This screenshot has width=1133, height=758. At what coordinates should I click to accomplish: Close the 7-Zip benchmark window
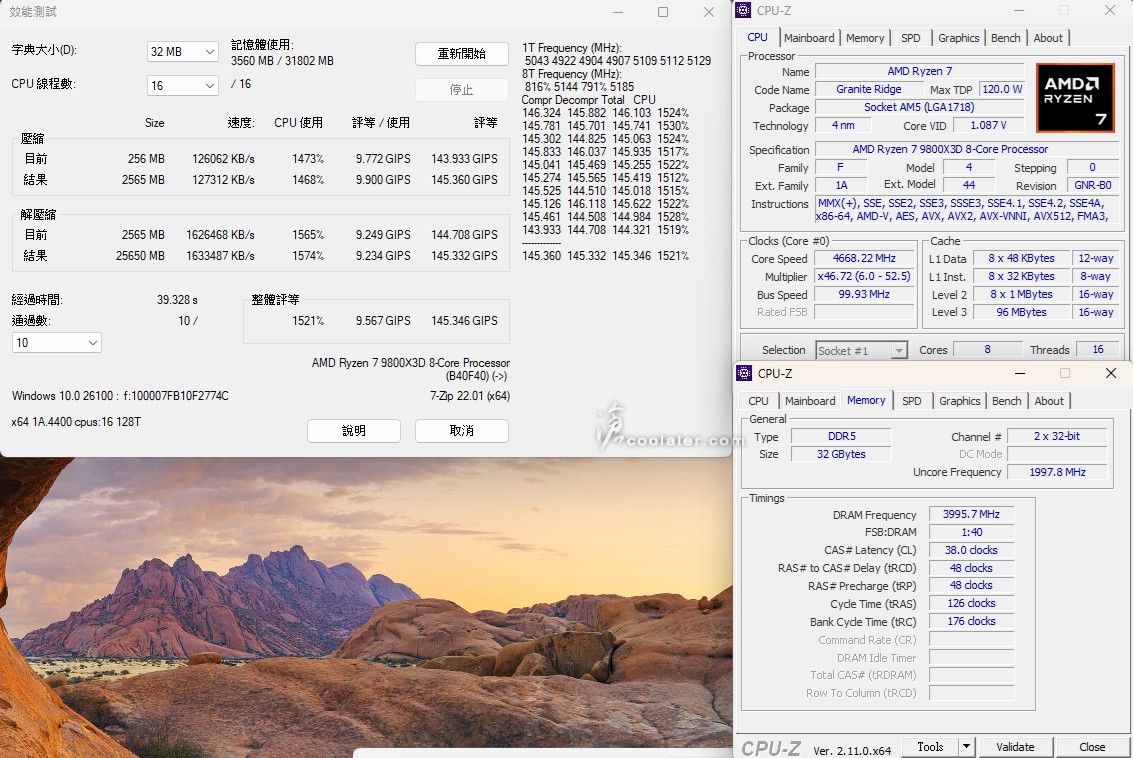point(709,12)
